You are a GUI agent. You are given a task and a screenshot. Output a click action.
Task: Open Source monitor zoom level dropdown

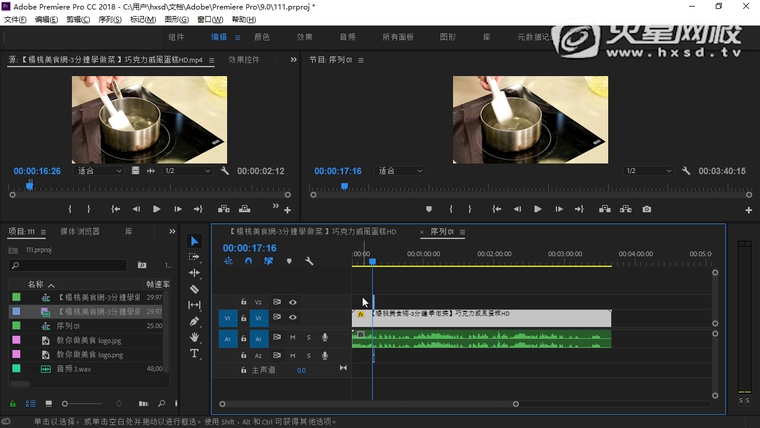98,171
